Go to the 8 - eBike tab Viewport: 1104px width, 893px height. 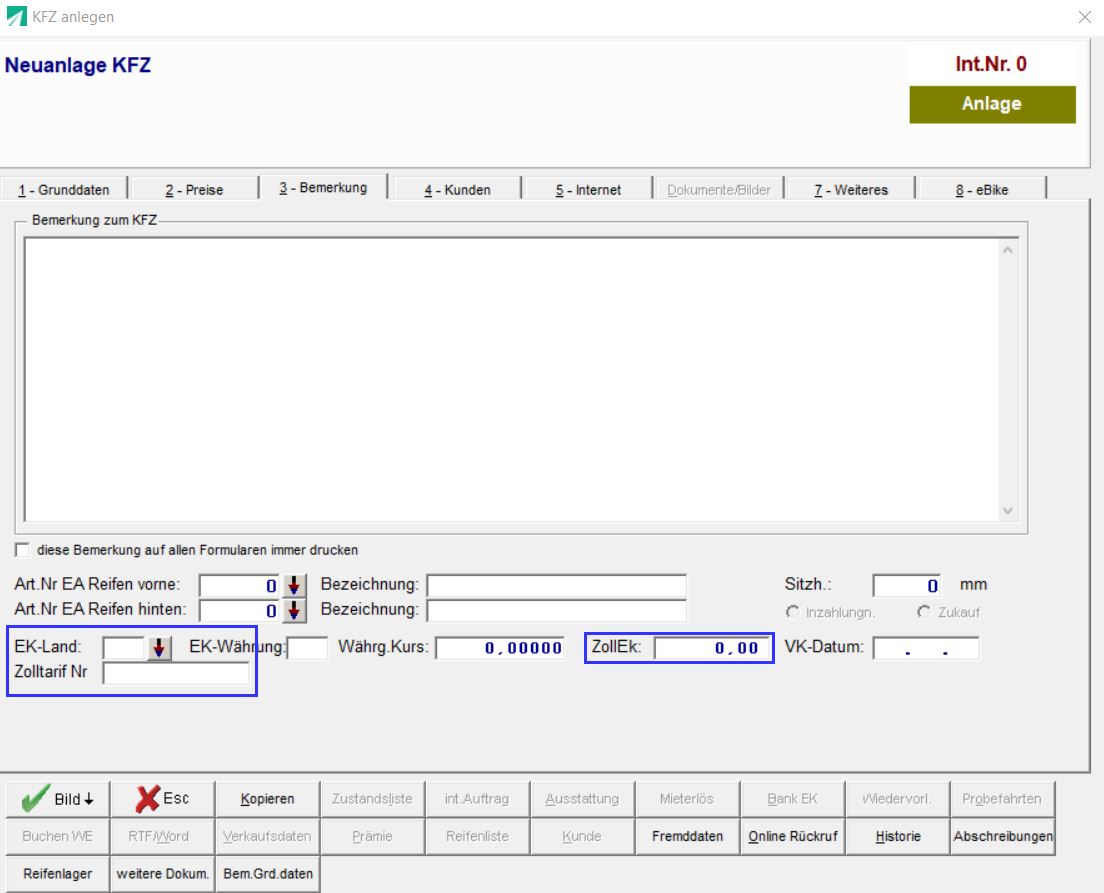[x=980, y=189]
